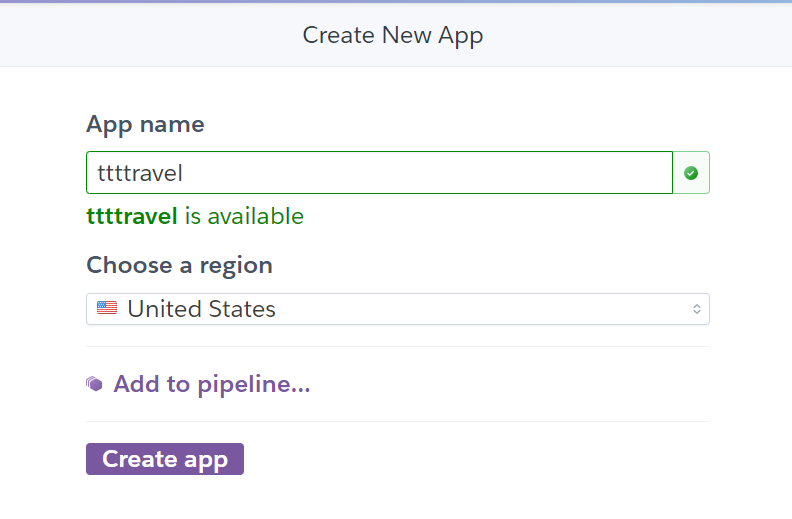Click the typed text ttttravel in the field

(x=140, y=173)
